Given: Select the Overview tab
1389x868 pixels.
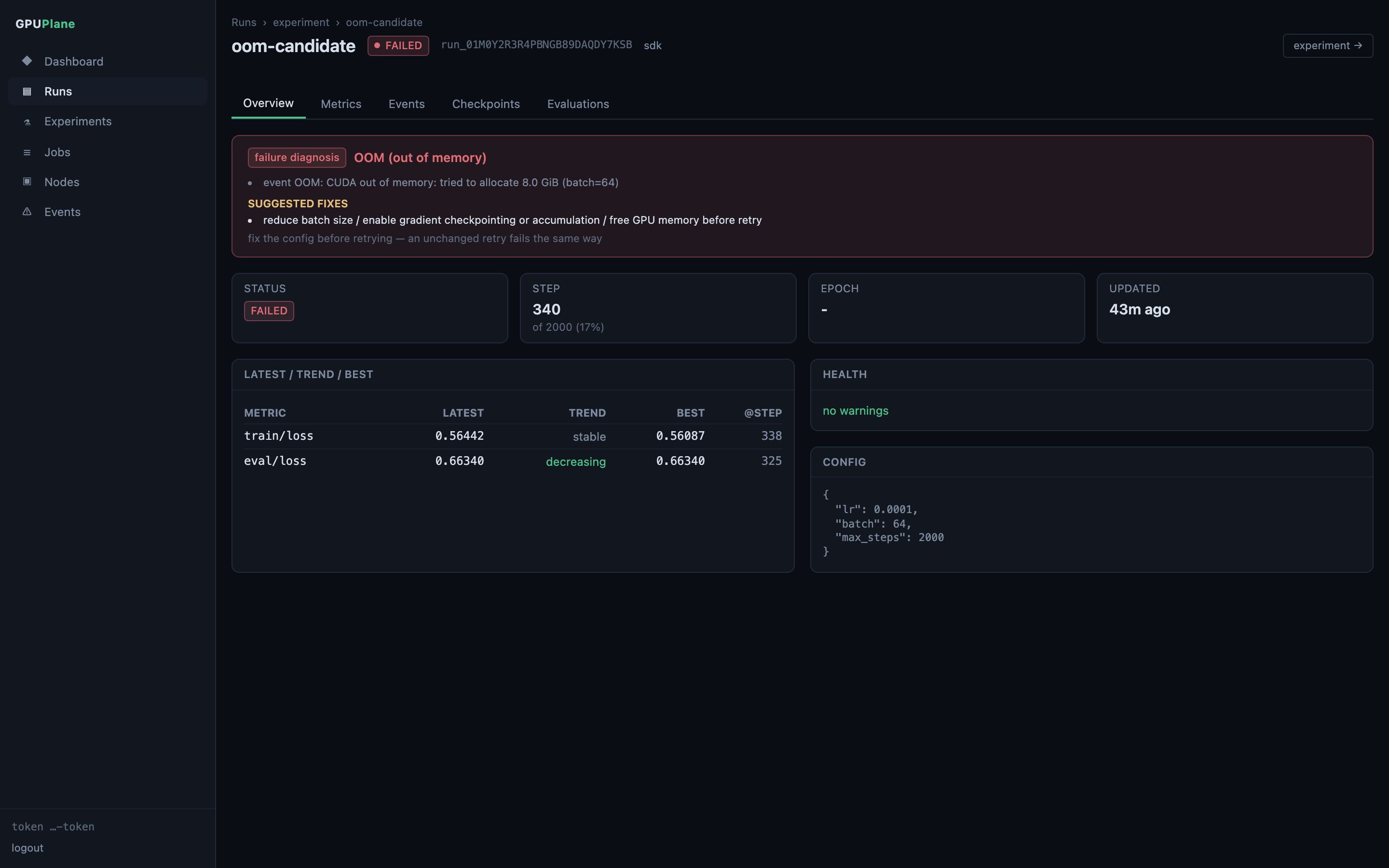Looking at the screenshot, I should pos(268,103).
